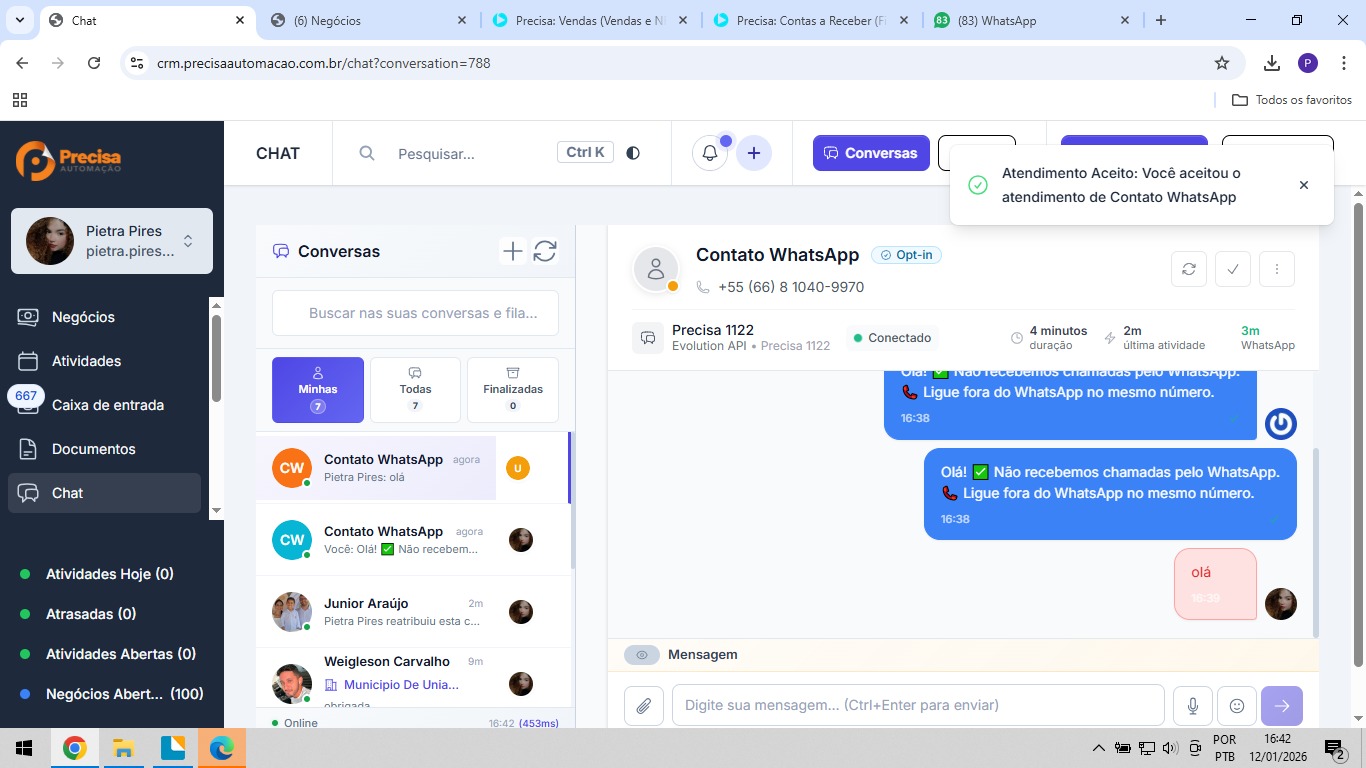Image resolution: width=1366 pixels, height=768 pixels.
Task: Click the plus button beside the bell
Action: click(754, 153)
